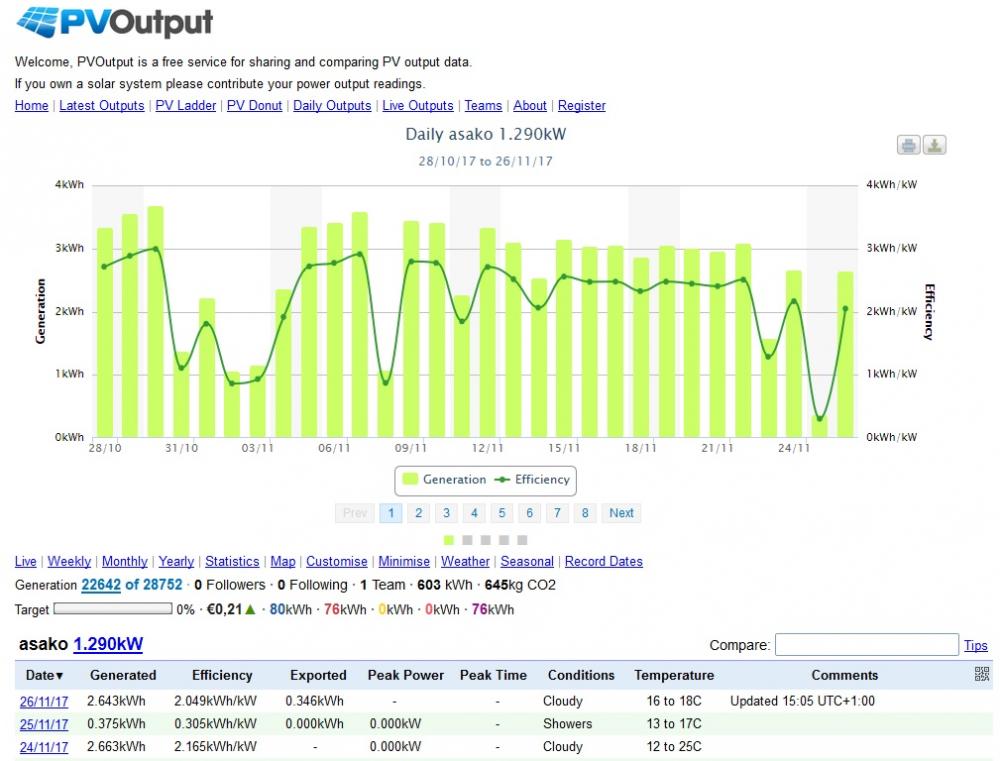Viewport: 1000px width, 761px height.
Task: Switch to Yearly view
Action: [x=176, y=561]
